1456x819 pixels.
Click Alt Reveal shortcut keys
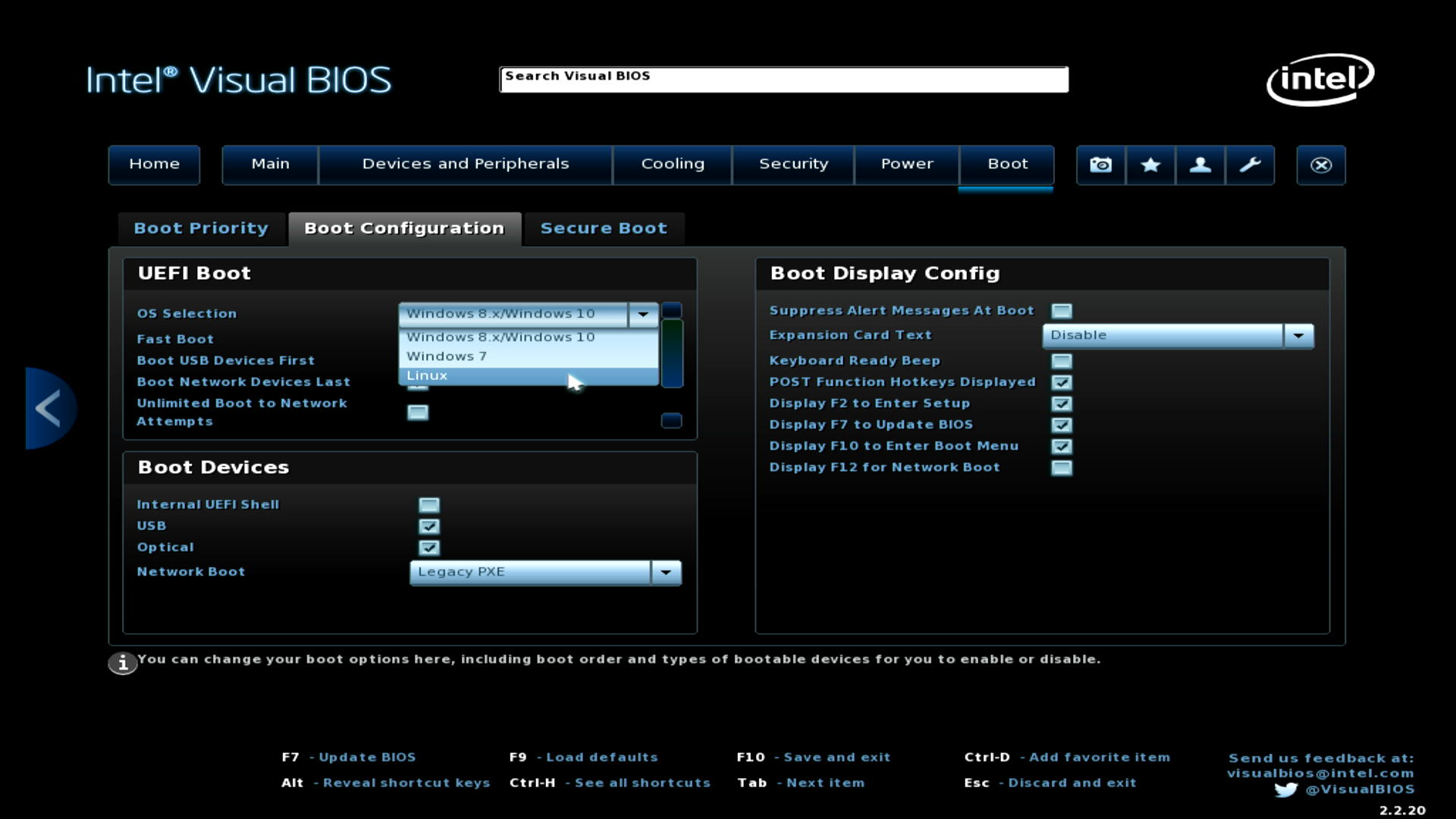[x=386, y=783]
